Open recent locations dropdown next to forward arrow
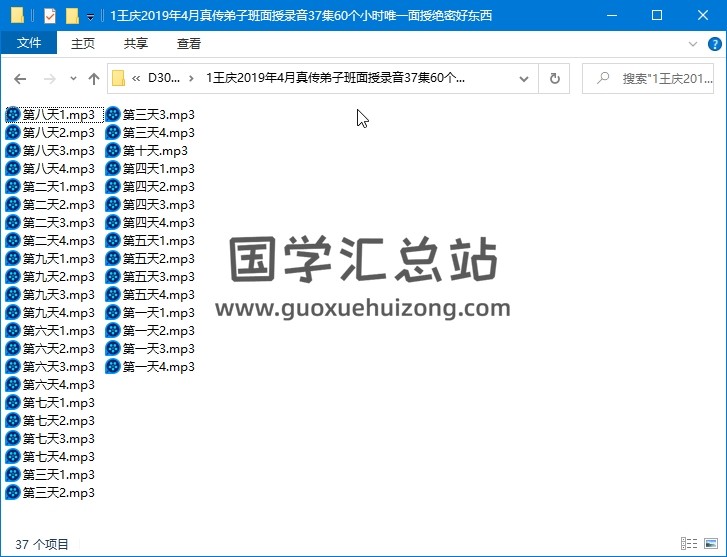 (73, 78)
